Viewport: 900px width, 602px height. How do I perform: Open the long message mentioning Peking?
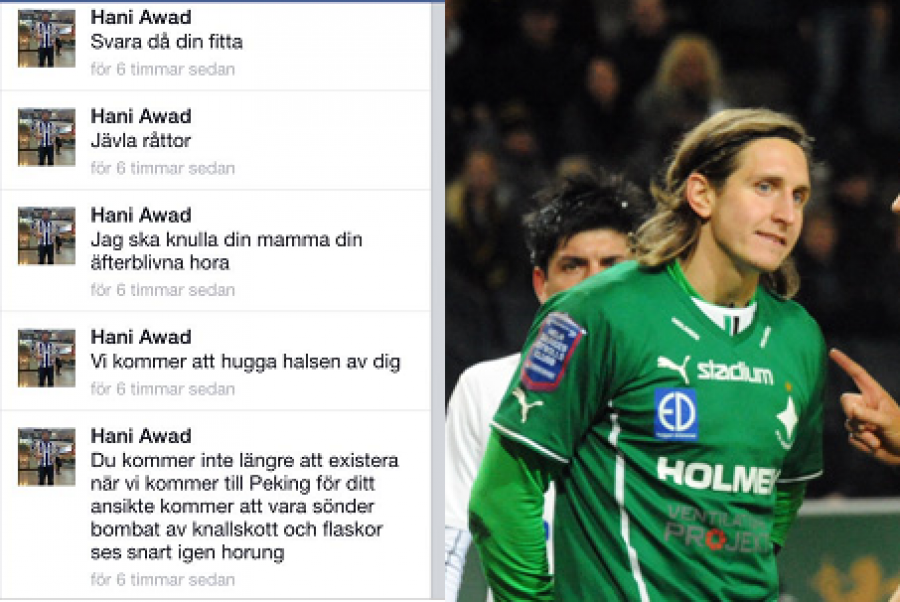(x=245, y=506)
